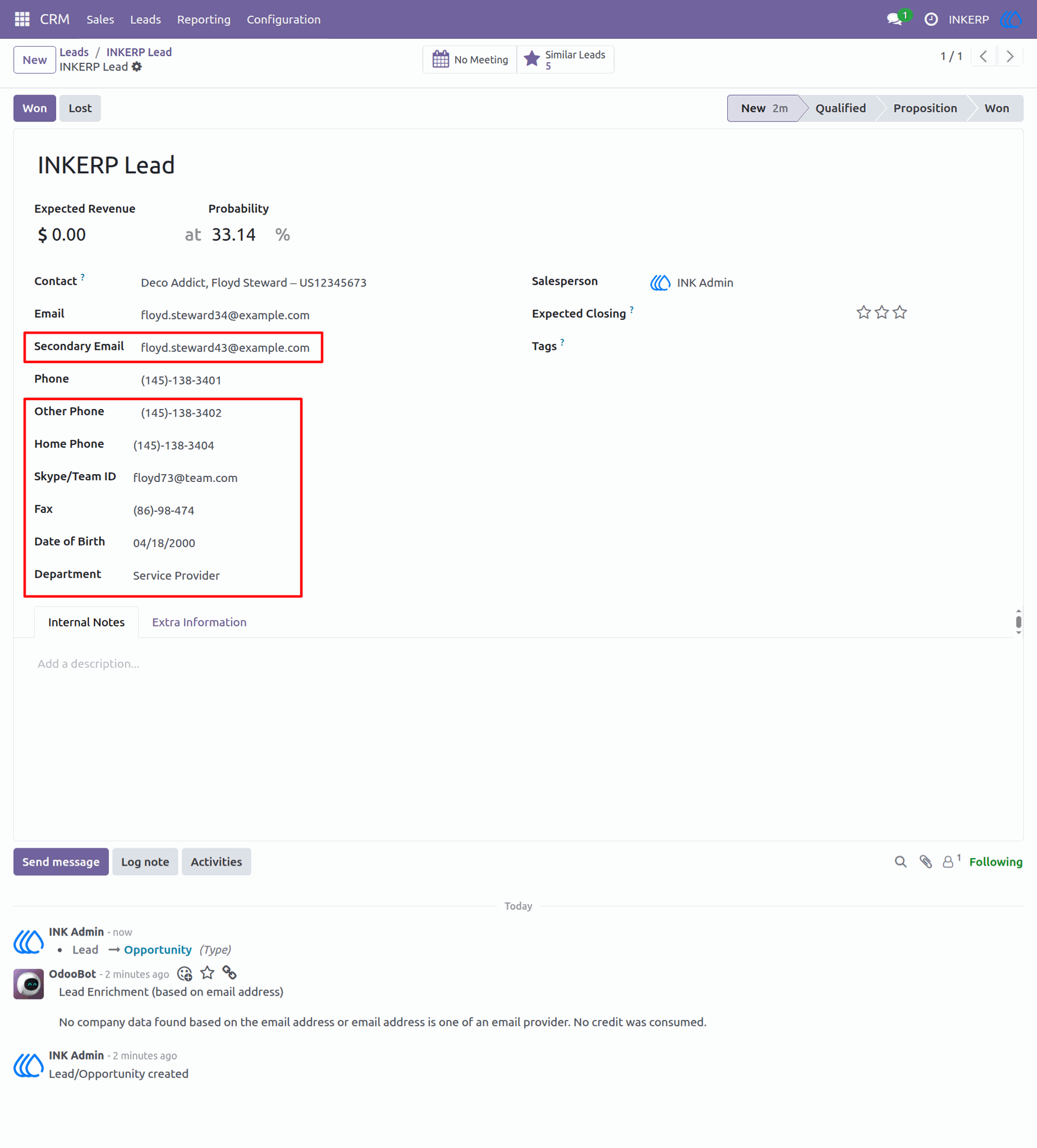Open the Sales menu
Screen dimensions: 1037x1148
[100, 19]
